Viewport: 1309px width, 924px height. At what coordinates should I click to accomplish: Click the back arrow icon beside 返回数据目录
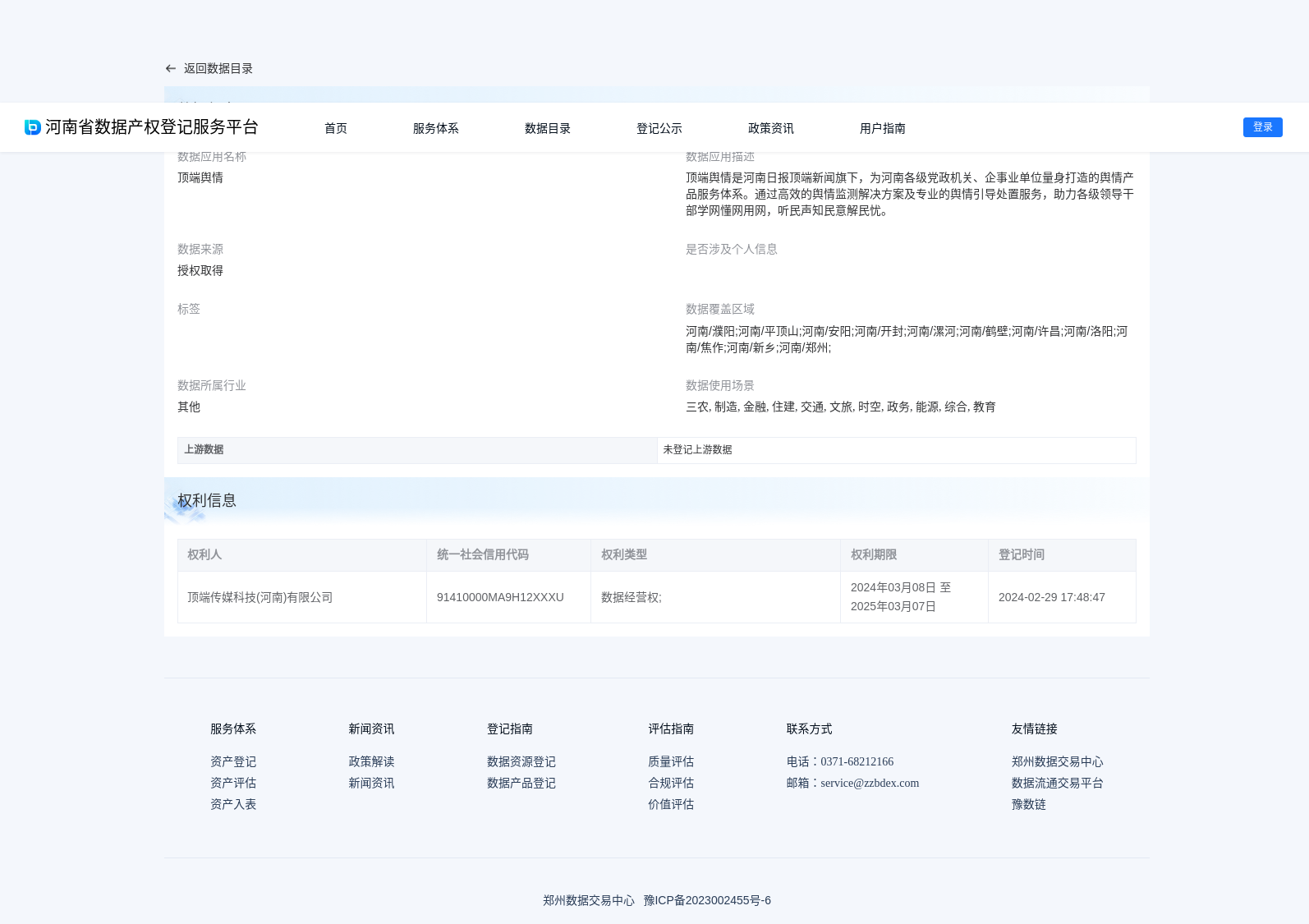click(x=171, y=69)
